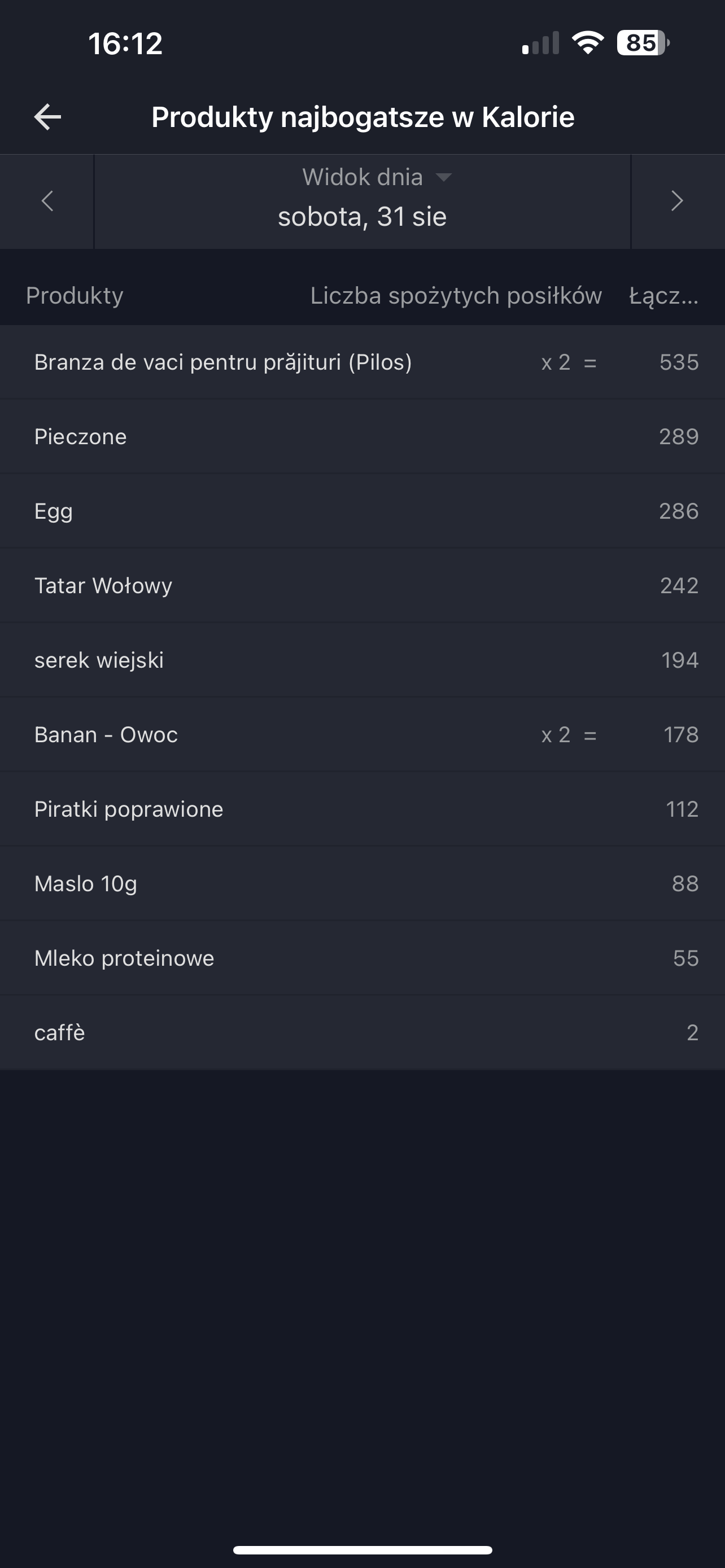Open the serek wiejski entry
This screenshot has width=725, height=1568.
(99, 660)
